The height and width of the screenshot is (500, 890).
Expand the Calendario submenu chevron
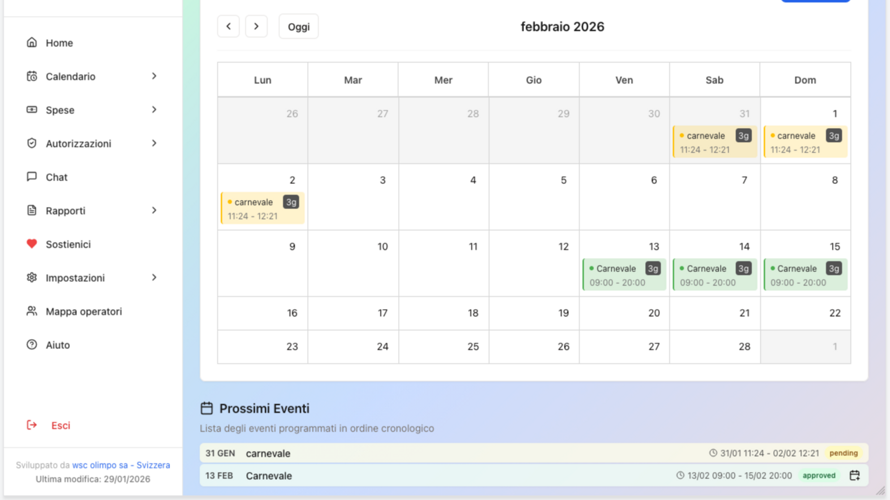pos(154,76)
